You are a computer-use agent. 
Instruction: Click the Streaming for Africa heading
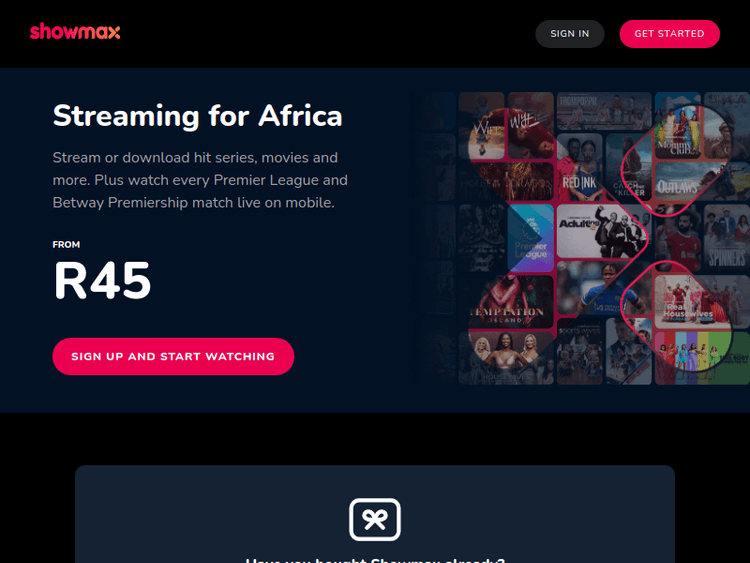[198, 116]
